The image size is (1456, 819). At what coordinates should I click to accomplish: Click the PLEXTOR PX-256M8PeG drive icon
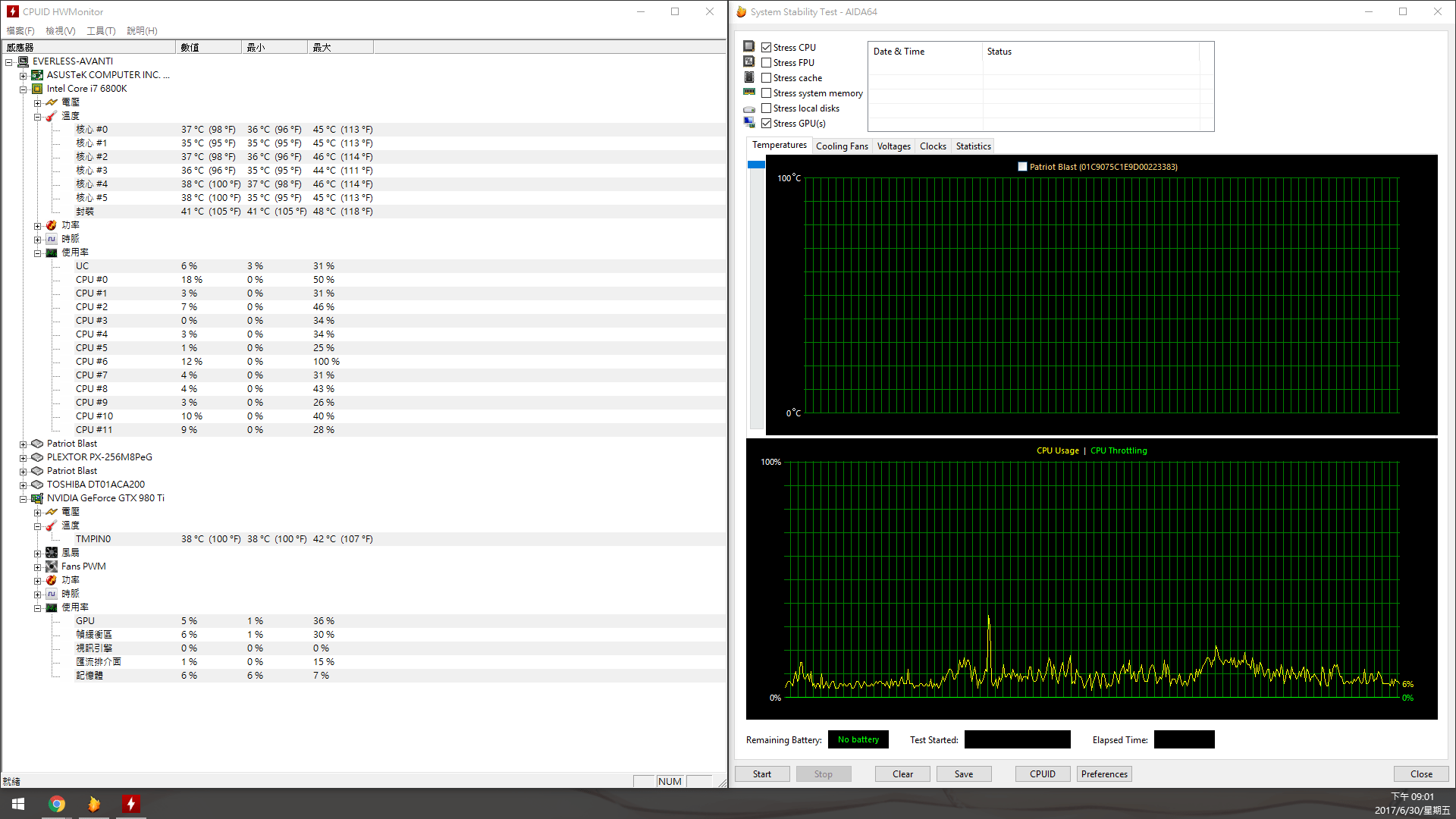coord(37,457)
